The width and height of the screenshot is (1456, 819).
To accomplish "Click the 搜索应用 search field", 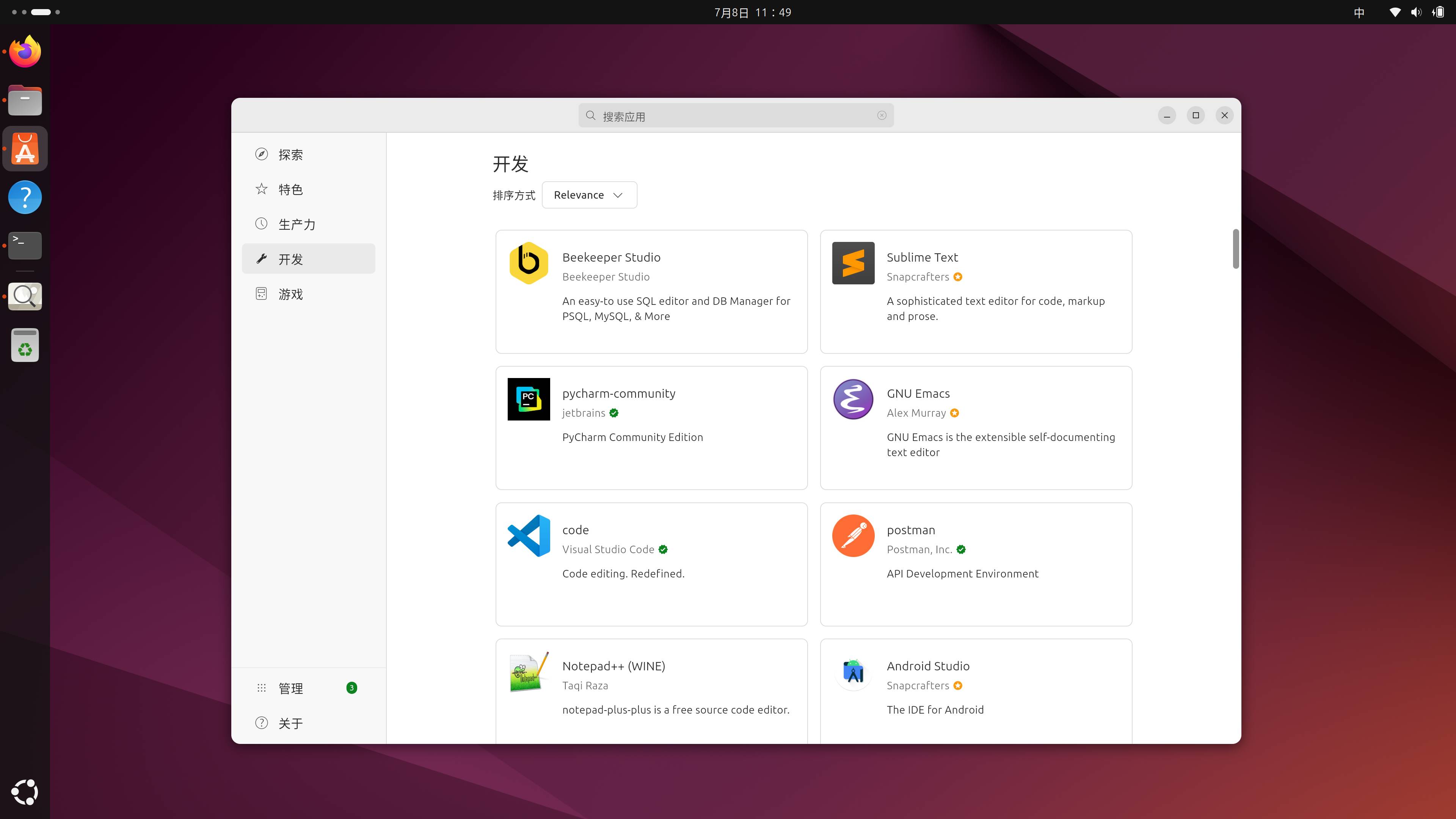I will point(735,115).
